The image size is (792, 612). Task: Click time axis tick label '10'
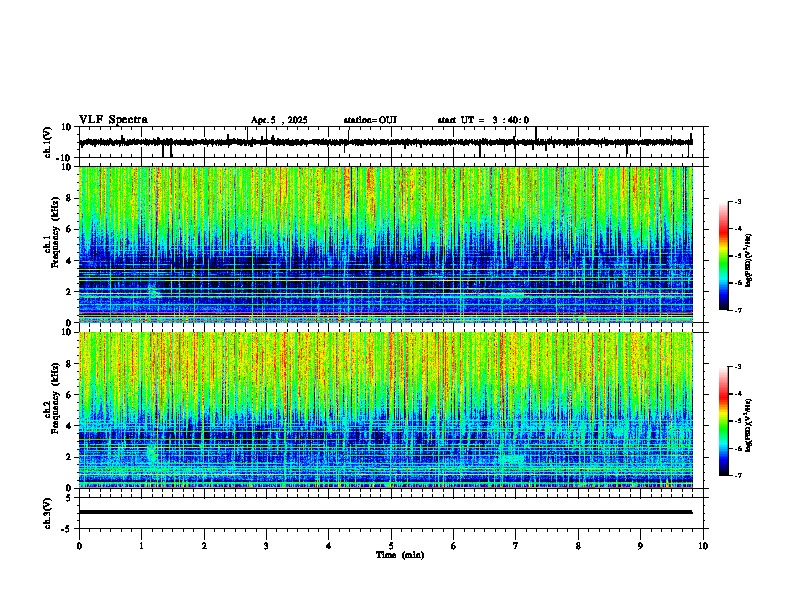point(703,546)
